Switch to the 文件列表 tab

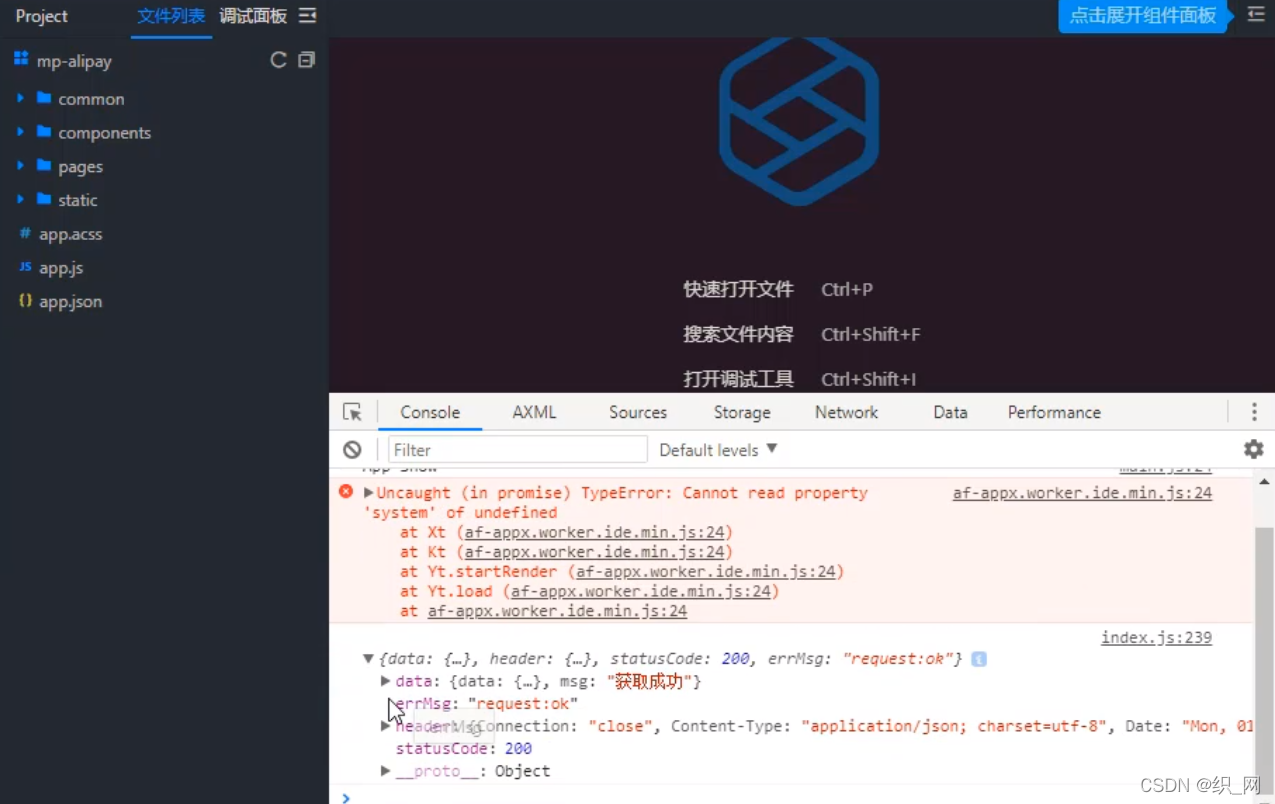pyautogui.click(x=171, y=16)
